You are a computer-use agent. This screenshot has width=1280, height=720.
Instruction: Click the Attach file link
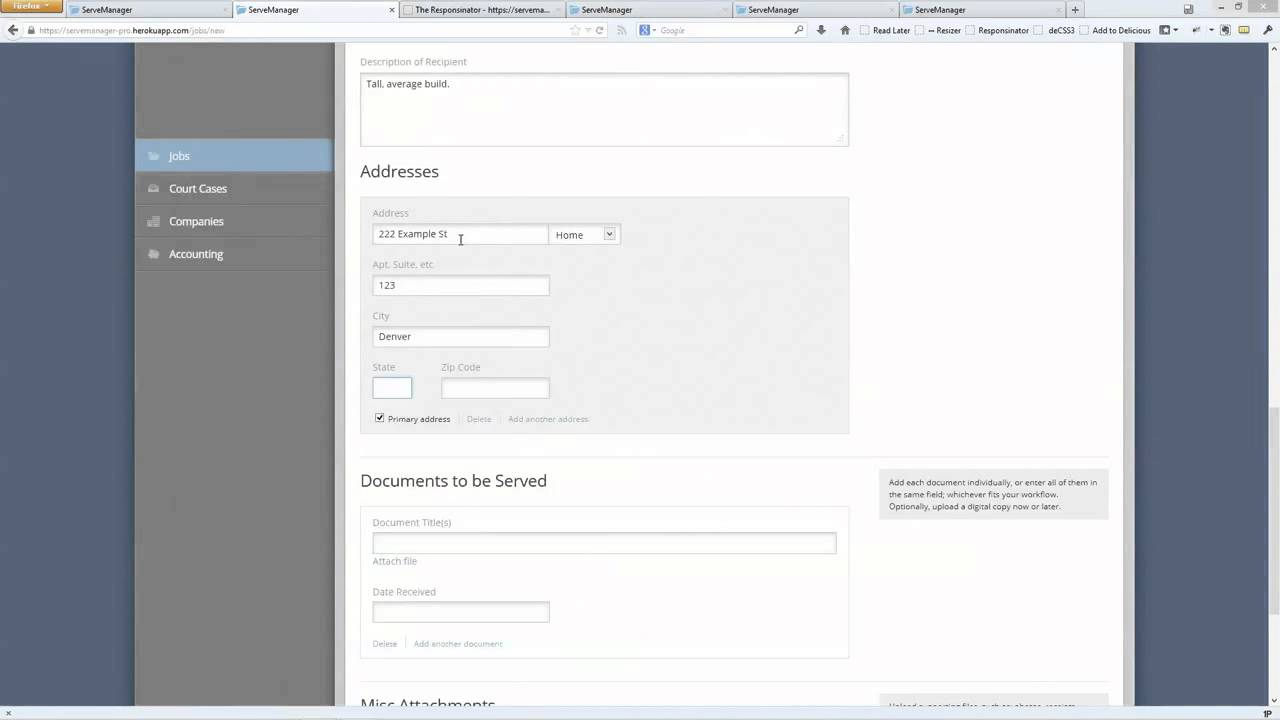[x=395, y=561]
